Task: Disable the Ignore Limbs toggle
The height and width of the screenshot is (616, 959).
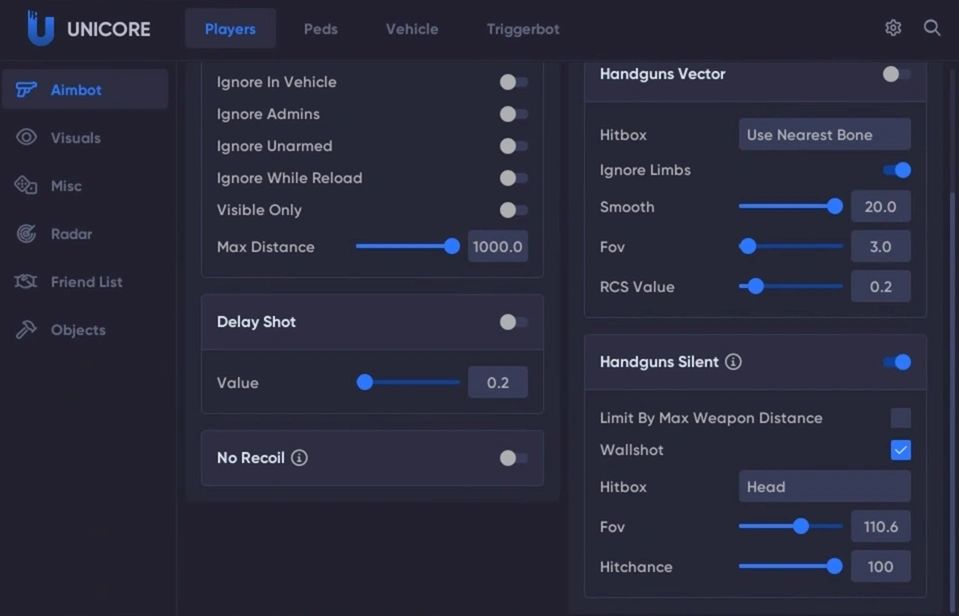Action: (897, 170)
